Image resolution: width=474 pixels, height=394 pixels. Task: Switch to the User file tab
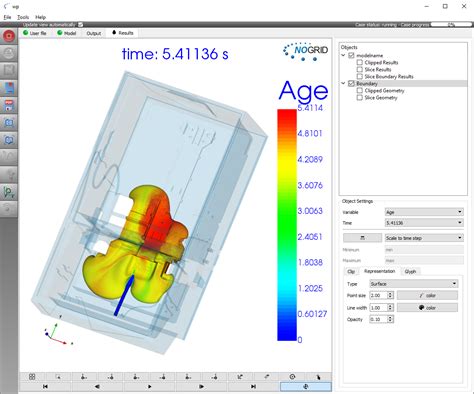pos(34,33)
